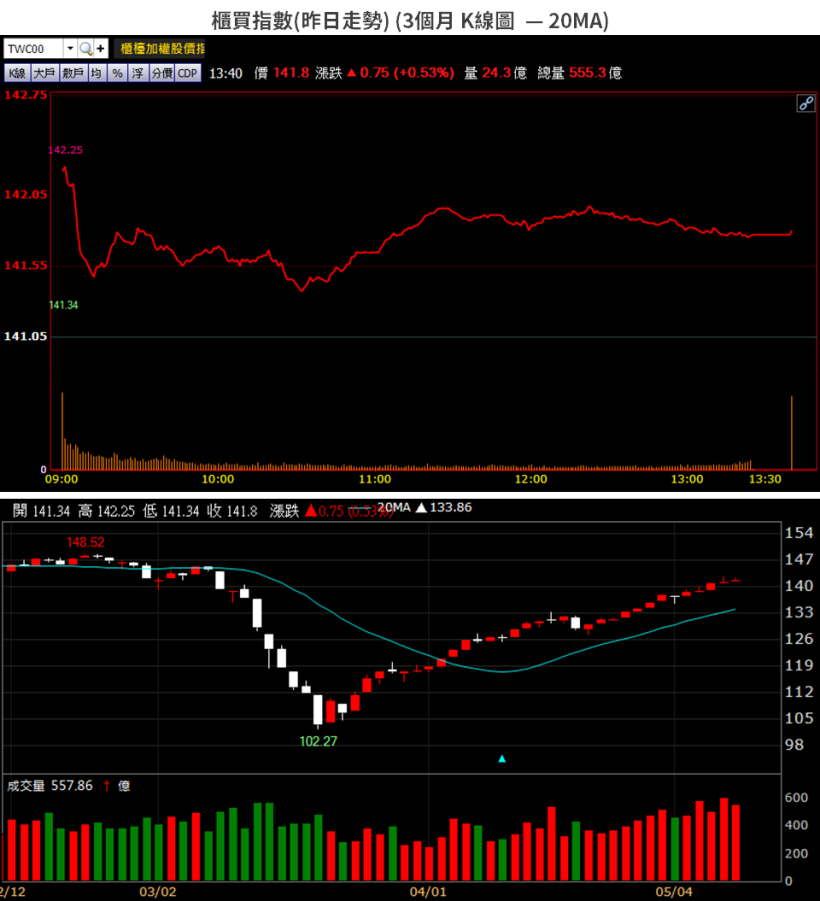Click the 11:00 time axis label
Image resolution: width=820 pixels, height=901 pixels.
click(x=375, y=479)
